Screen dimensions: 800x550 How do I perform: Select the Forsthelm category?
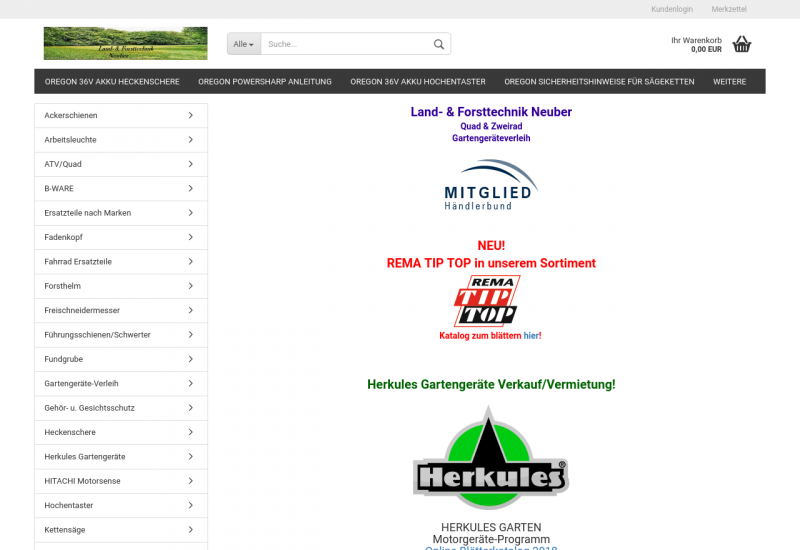[62, 286]
